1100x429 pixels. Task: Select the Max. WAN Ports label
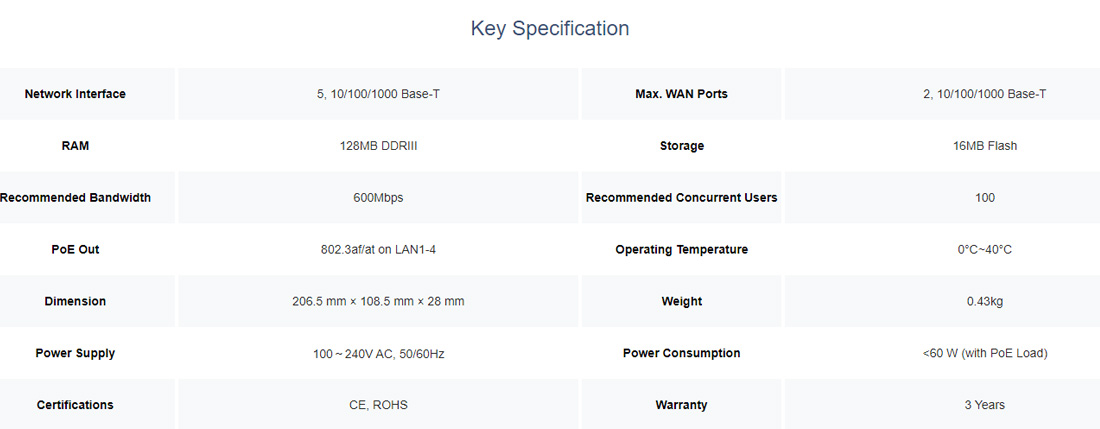coord(681,94)
